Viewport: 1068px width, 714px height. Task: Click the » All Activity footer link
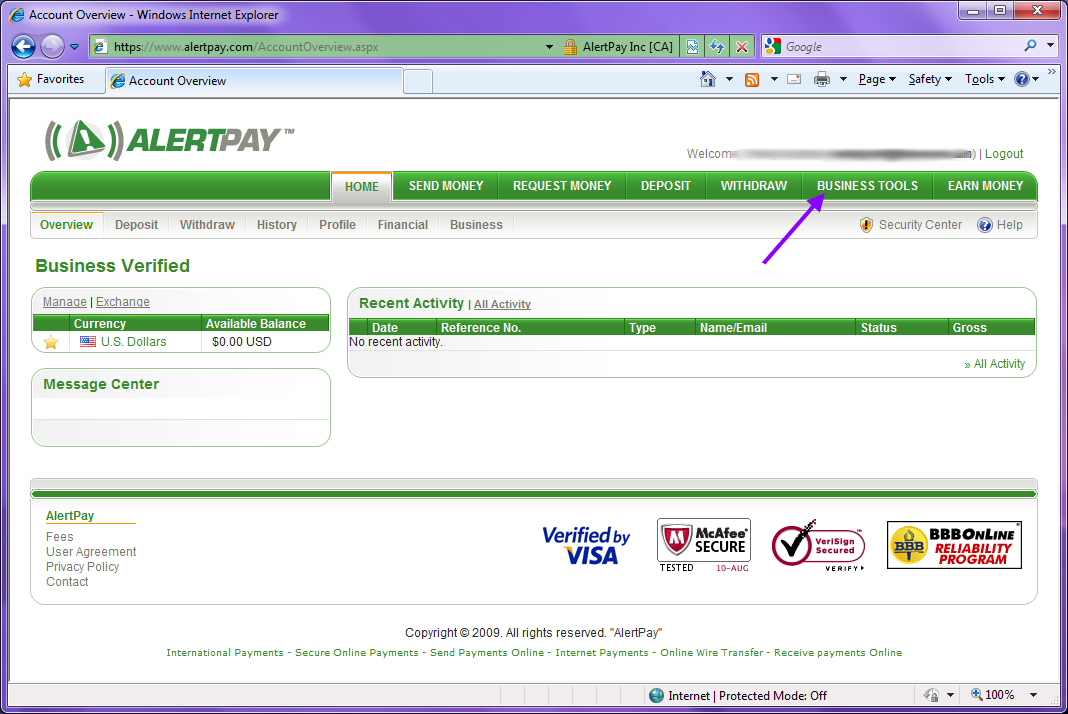[994, 364]
